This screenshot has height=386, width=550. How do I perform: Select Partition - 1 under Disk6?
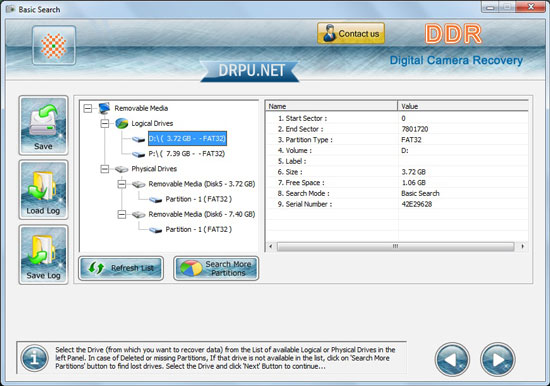[199, 229]
